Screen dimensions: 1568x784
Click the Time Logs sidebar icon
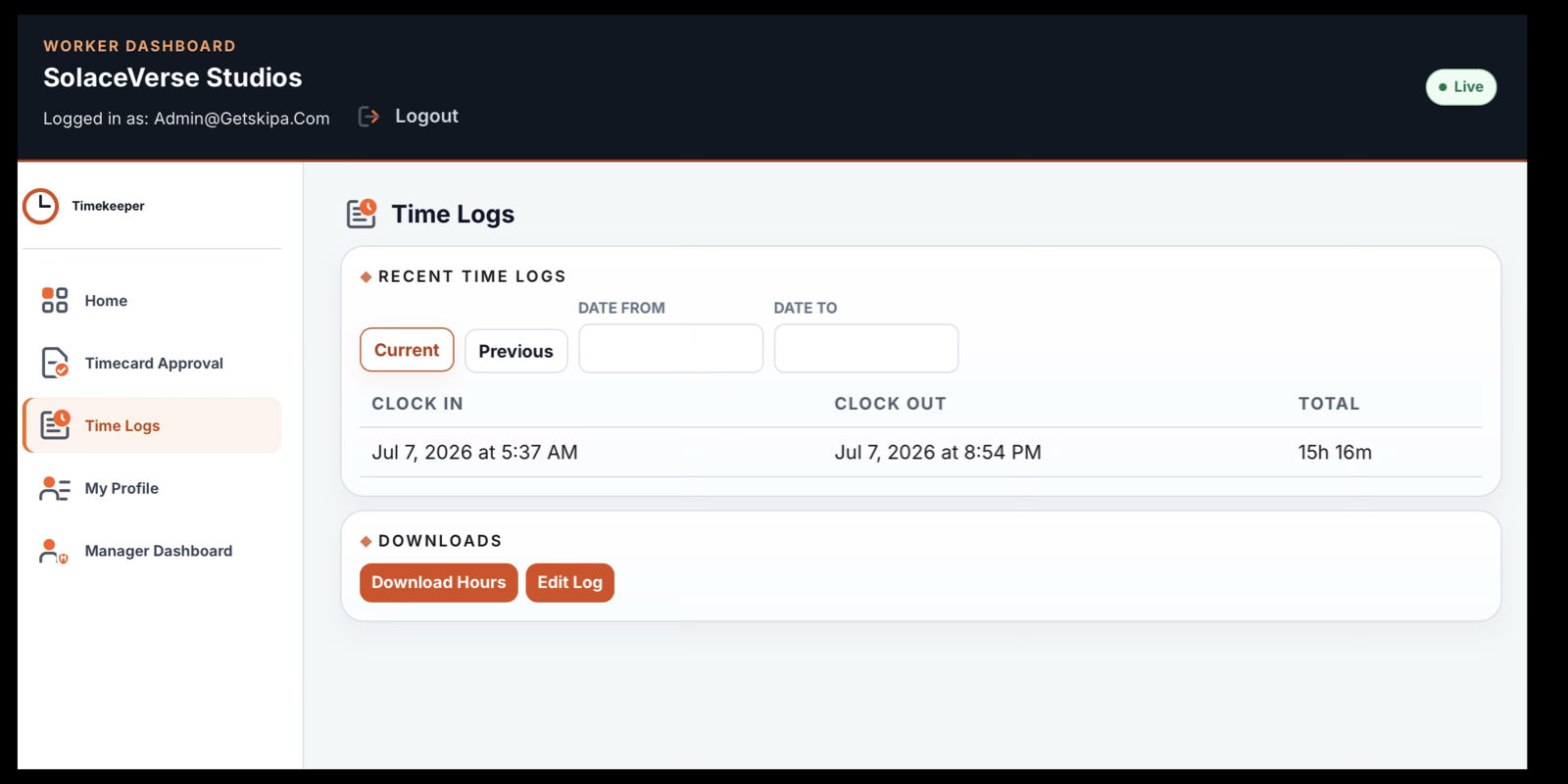click(55, 425)
